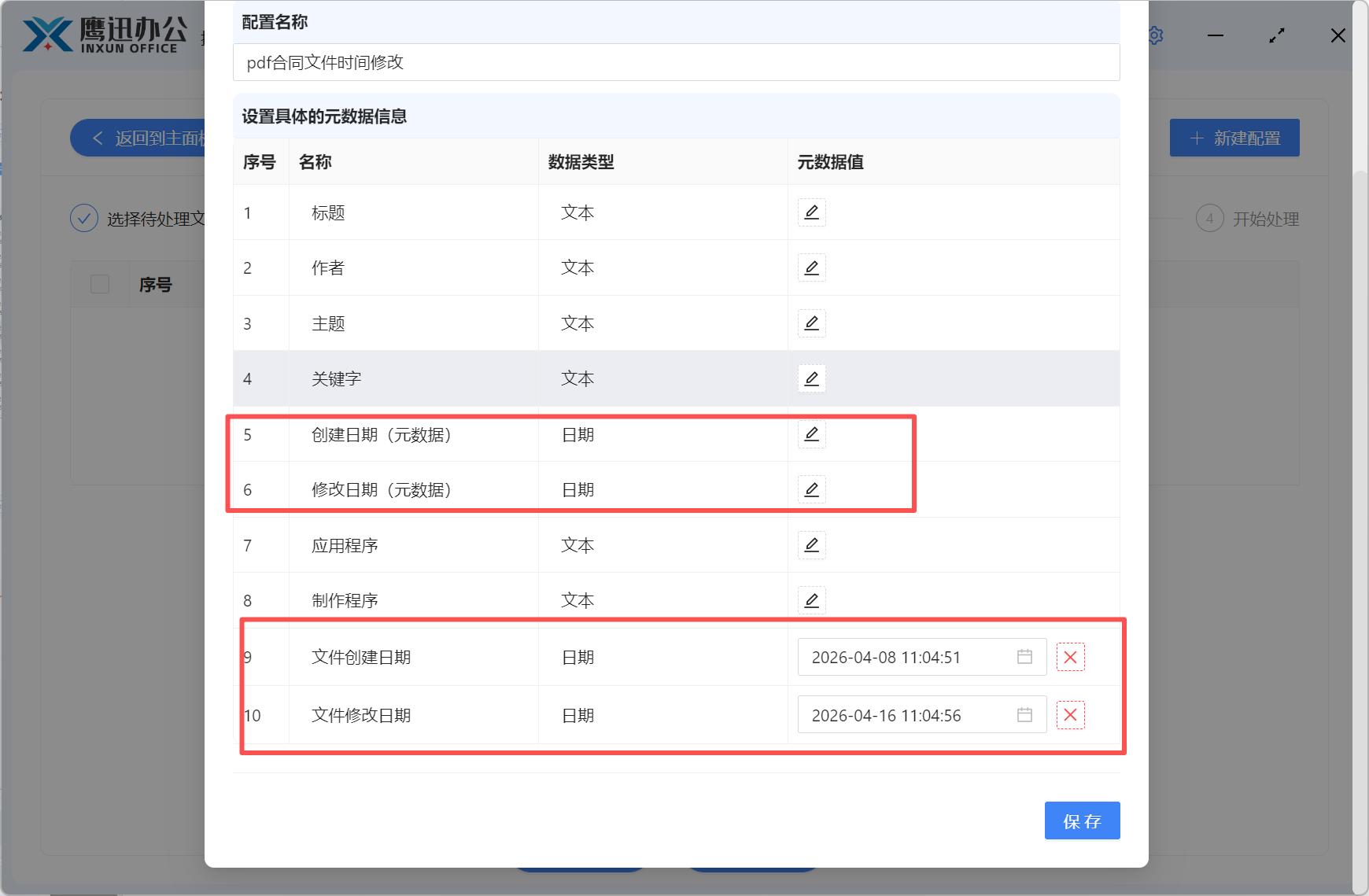The image size is (1369, 896).
Task: Toggle the select-all checkbox in the table
Action: [x=100, y=284]
